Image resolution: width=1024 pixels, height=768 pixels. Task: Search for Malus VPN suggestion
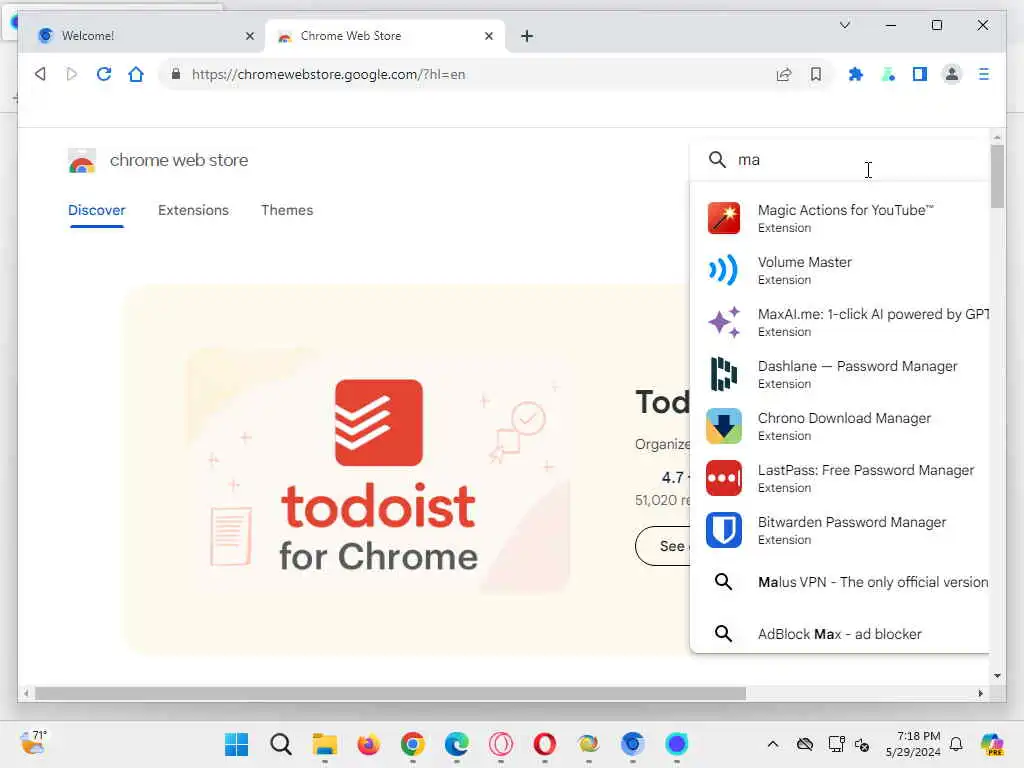click(840, 582)
